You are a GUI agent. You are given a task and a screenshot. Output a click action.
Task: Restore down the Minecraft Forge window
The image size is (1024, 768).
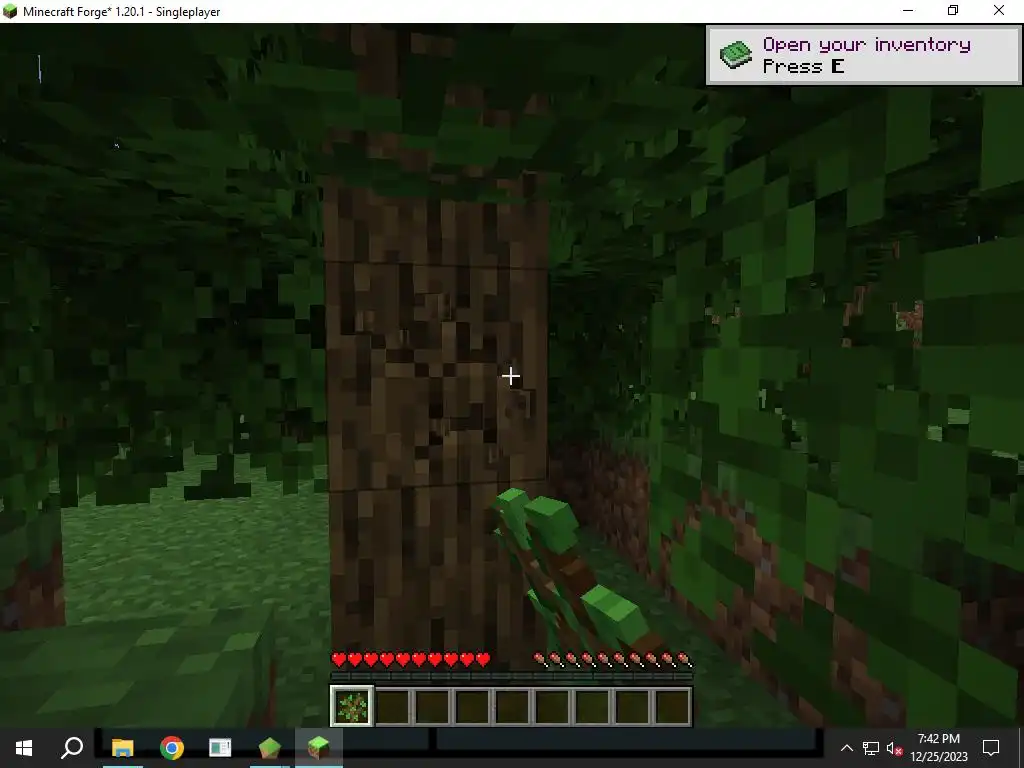coord(953,10)
